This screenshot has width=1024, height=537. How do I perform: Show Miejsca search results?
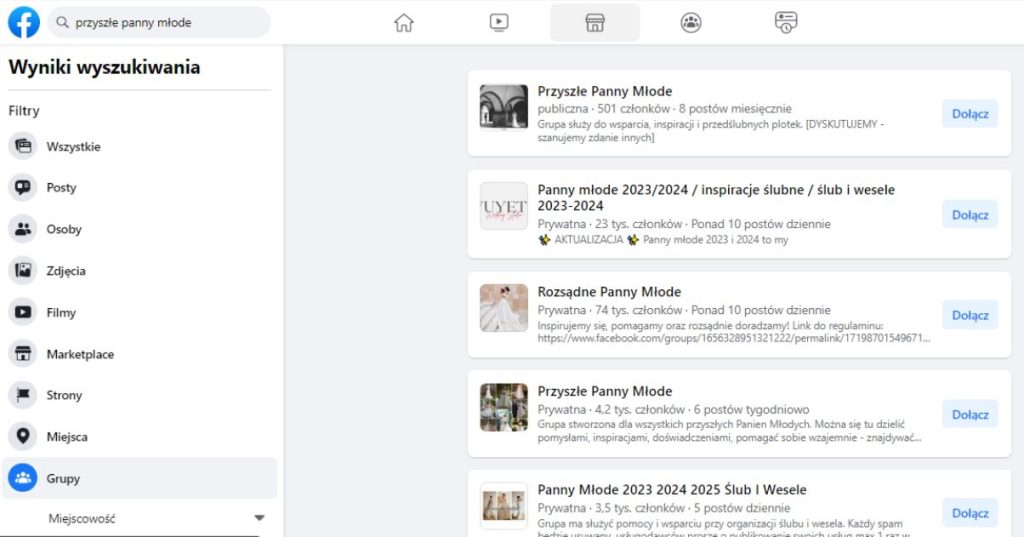pos(67,437)
